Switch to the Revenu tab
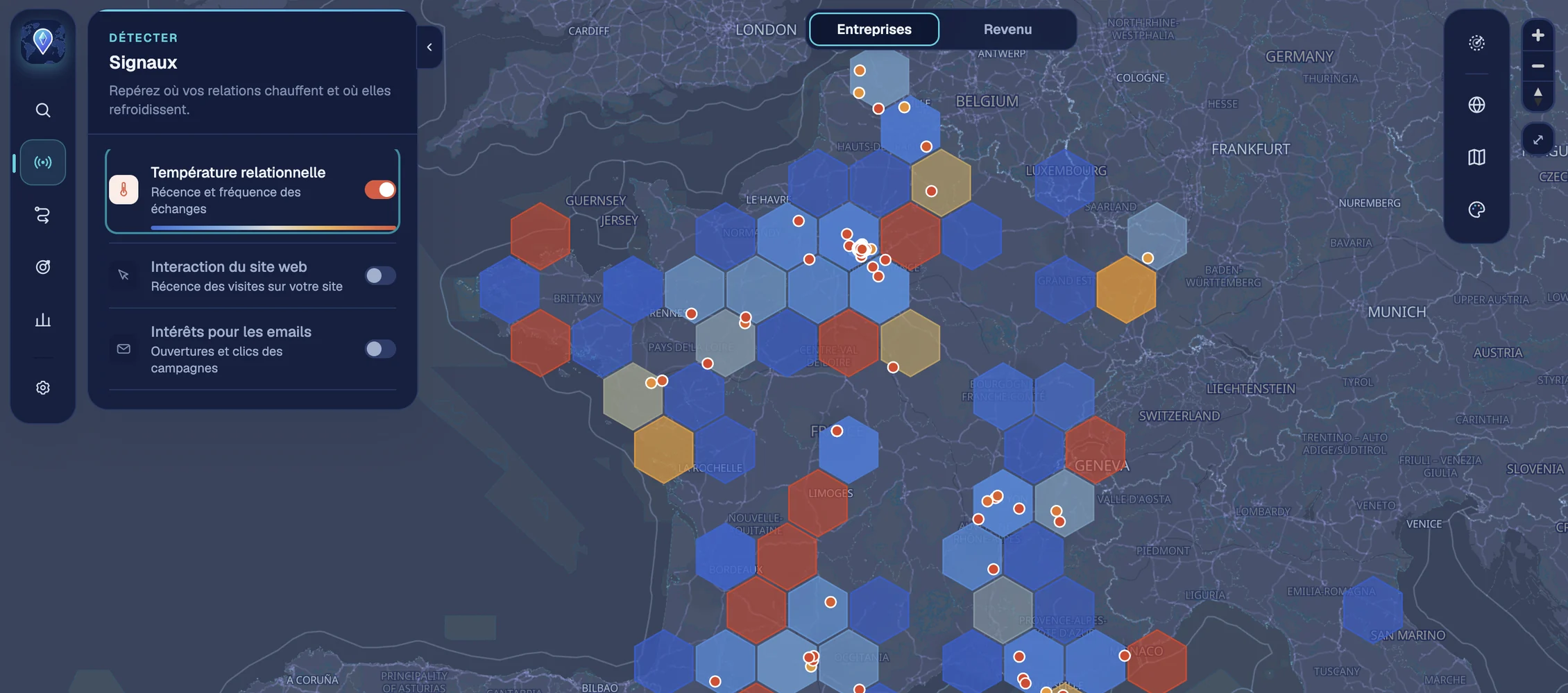Screen dimensions: 1568x693 coord(1007,29)
